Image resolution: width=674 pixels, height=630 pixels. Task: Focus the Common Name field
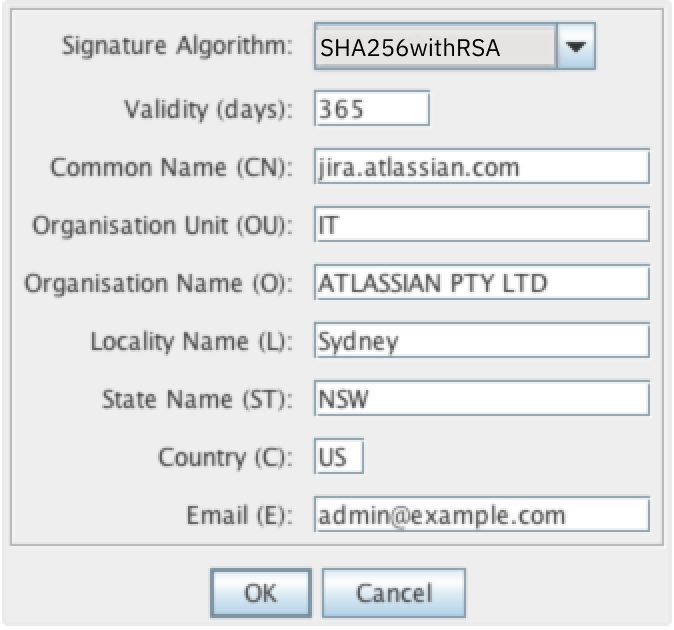click(481, 167)
